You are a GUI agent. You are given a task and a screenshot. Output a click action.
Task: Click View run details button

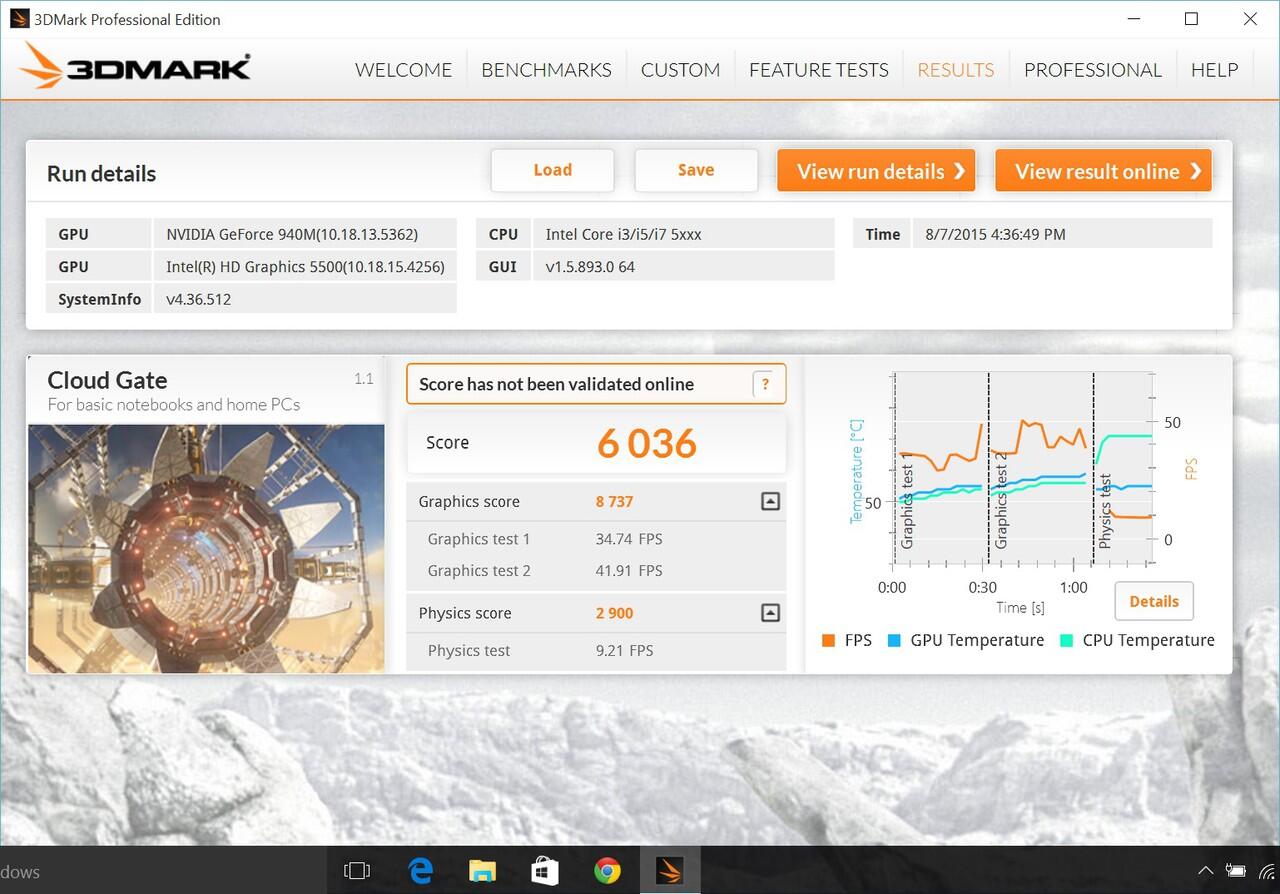(x=876, y=171)
